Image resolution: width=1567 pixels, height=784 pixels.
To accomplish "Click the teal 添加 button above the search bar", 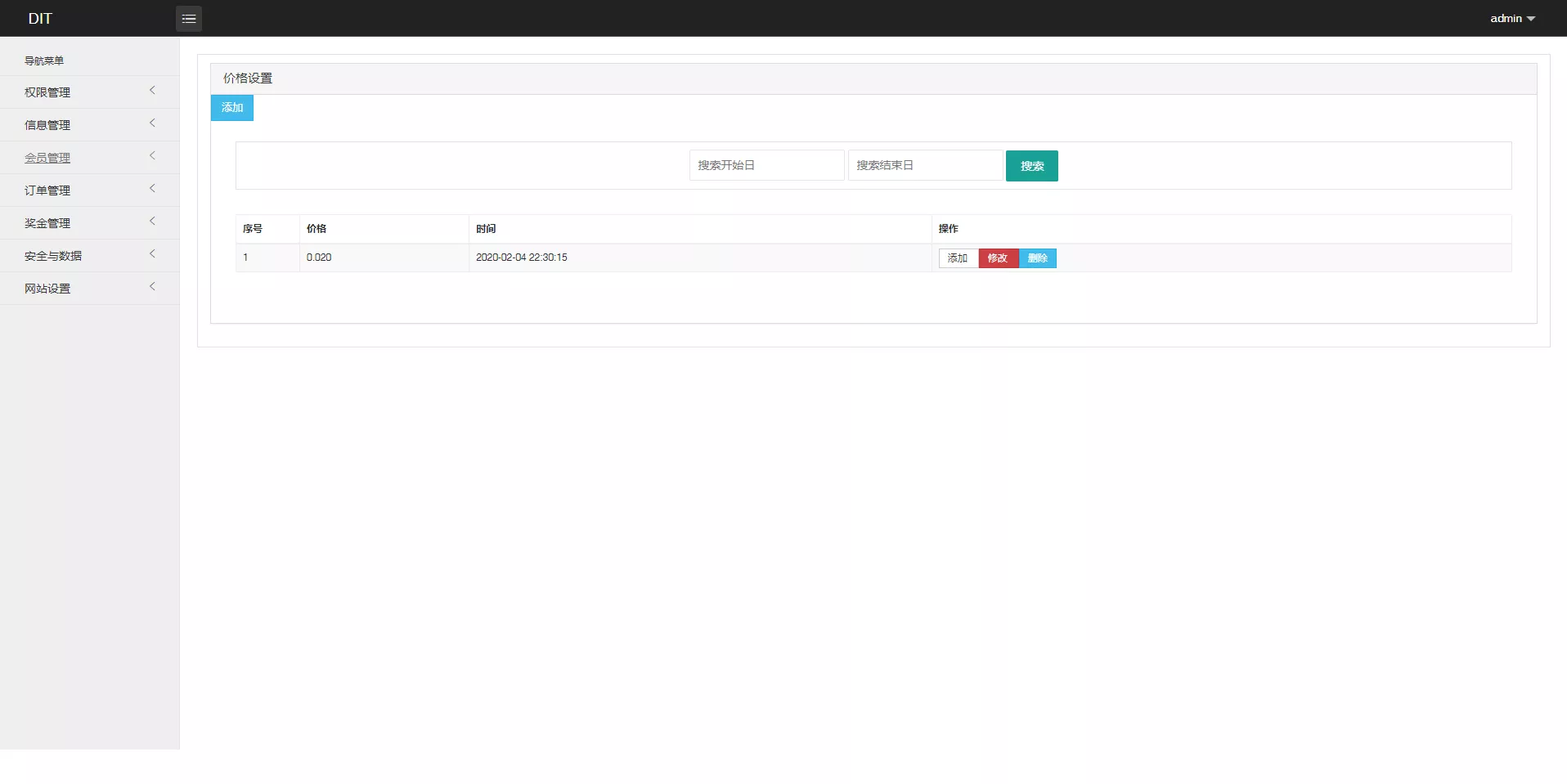I will click(x=231, y=107).
